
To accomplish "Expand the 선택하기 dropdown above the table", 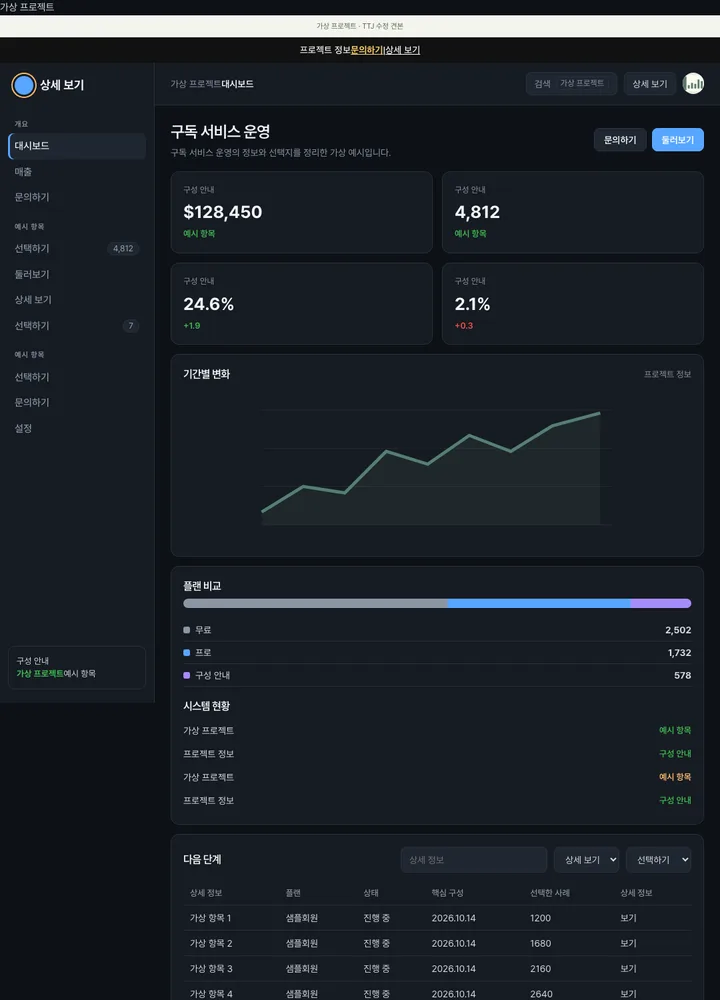I will pos(658,860).
